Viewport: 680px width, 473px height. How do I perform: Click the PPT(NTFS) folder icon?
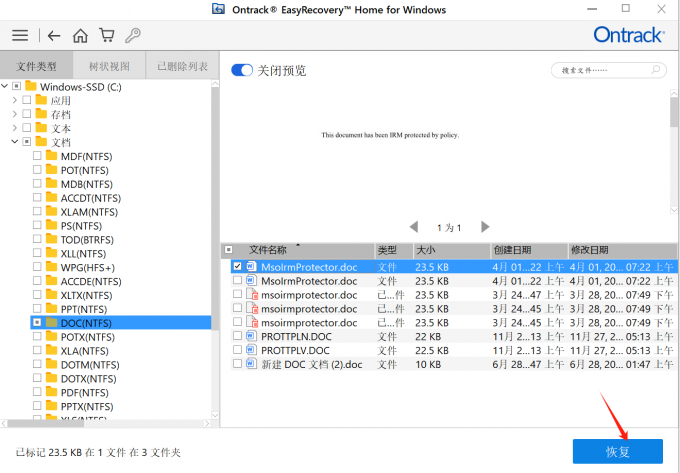click(x=52, y=308)
